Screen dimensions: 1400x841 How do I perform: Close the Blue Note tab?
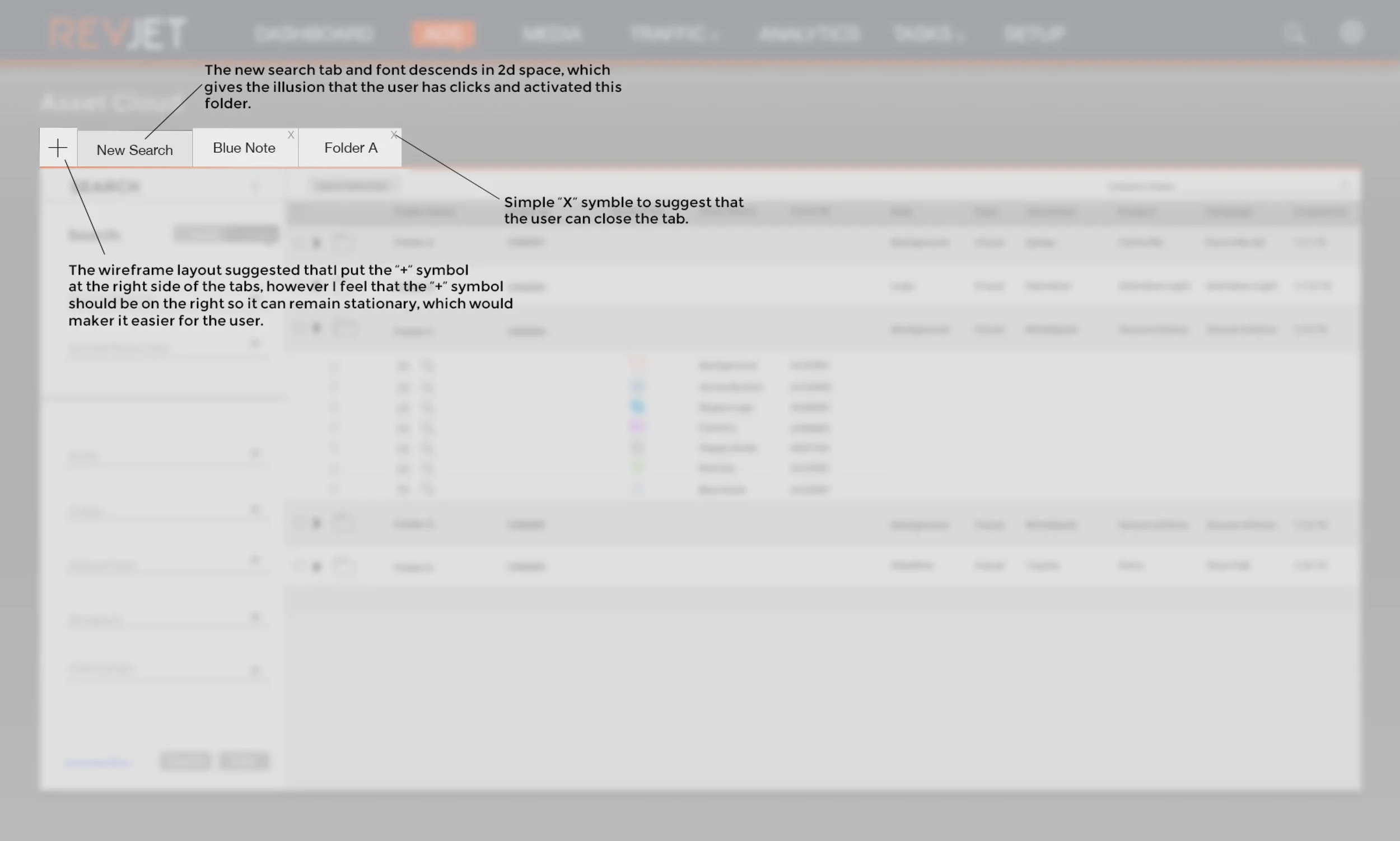pyautogui.click(x=291, y=135)
